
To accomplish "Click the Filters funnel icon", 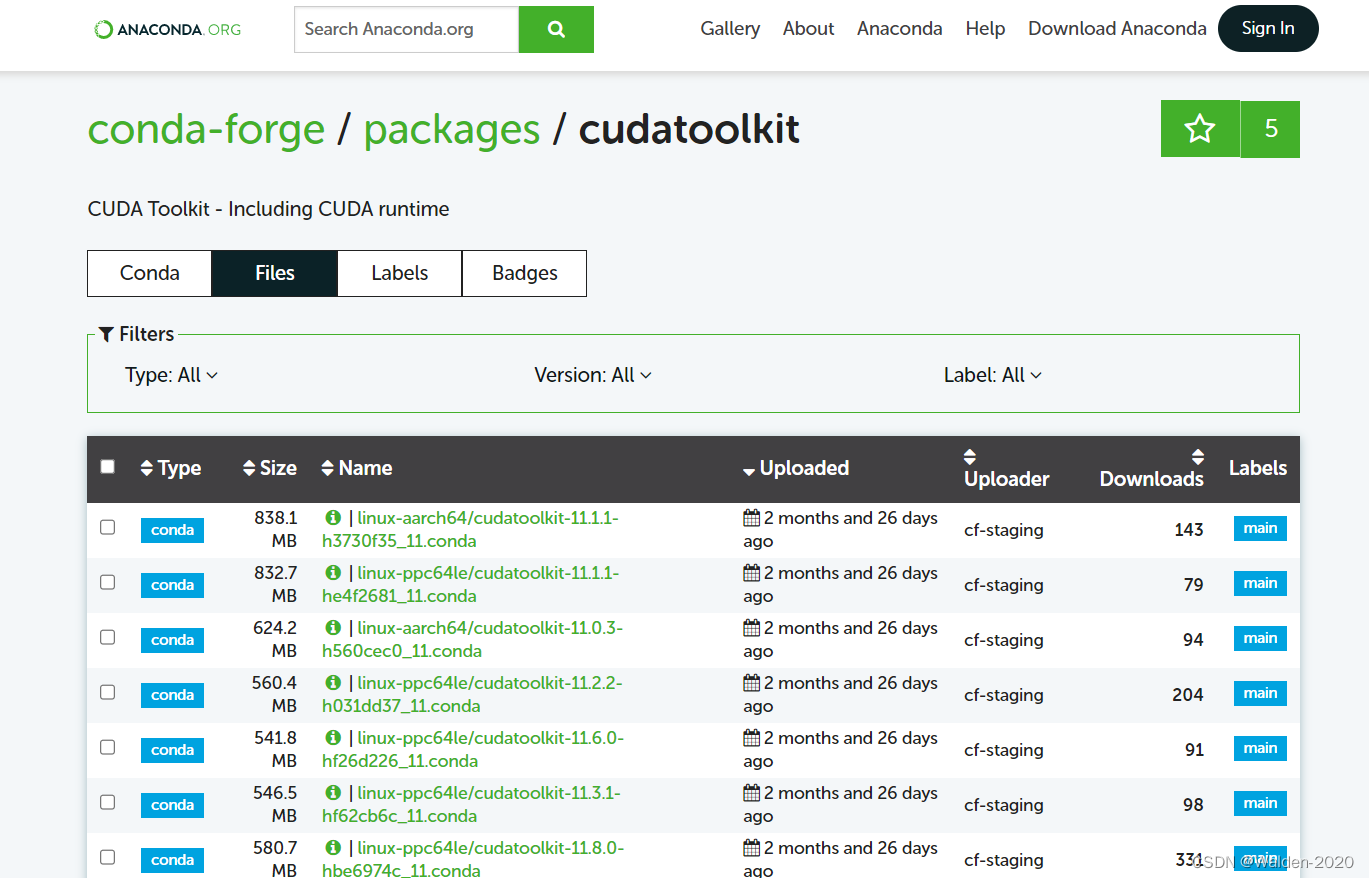I will [x=106, y=334].
